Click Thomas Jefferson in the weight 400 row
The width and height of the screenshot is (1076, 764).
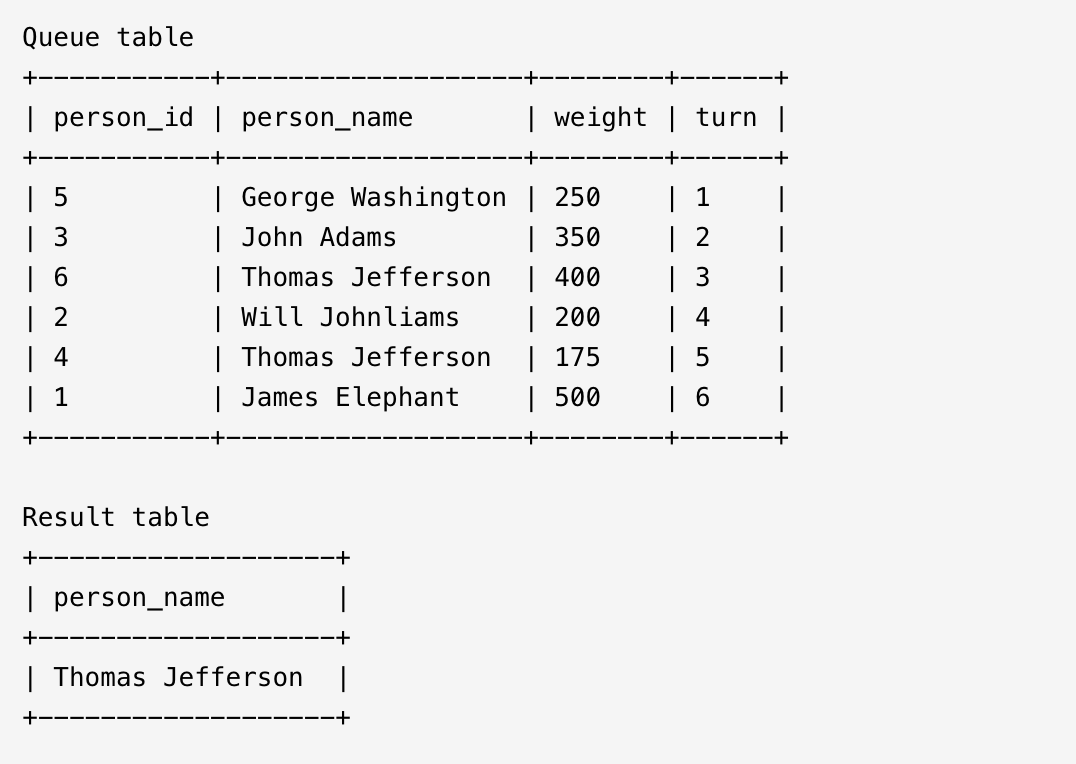point(366,278)
